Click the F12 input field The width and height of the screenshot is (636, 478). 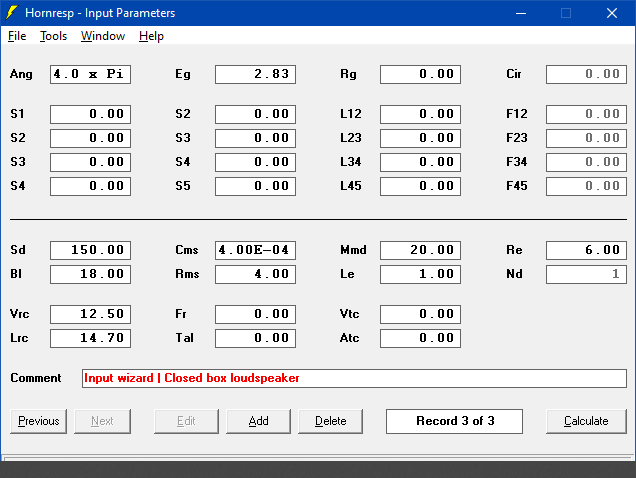coord(586,114)
